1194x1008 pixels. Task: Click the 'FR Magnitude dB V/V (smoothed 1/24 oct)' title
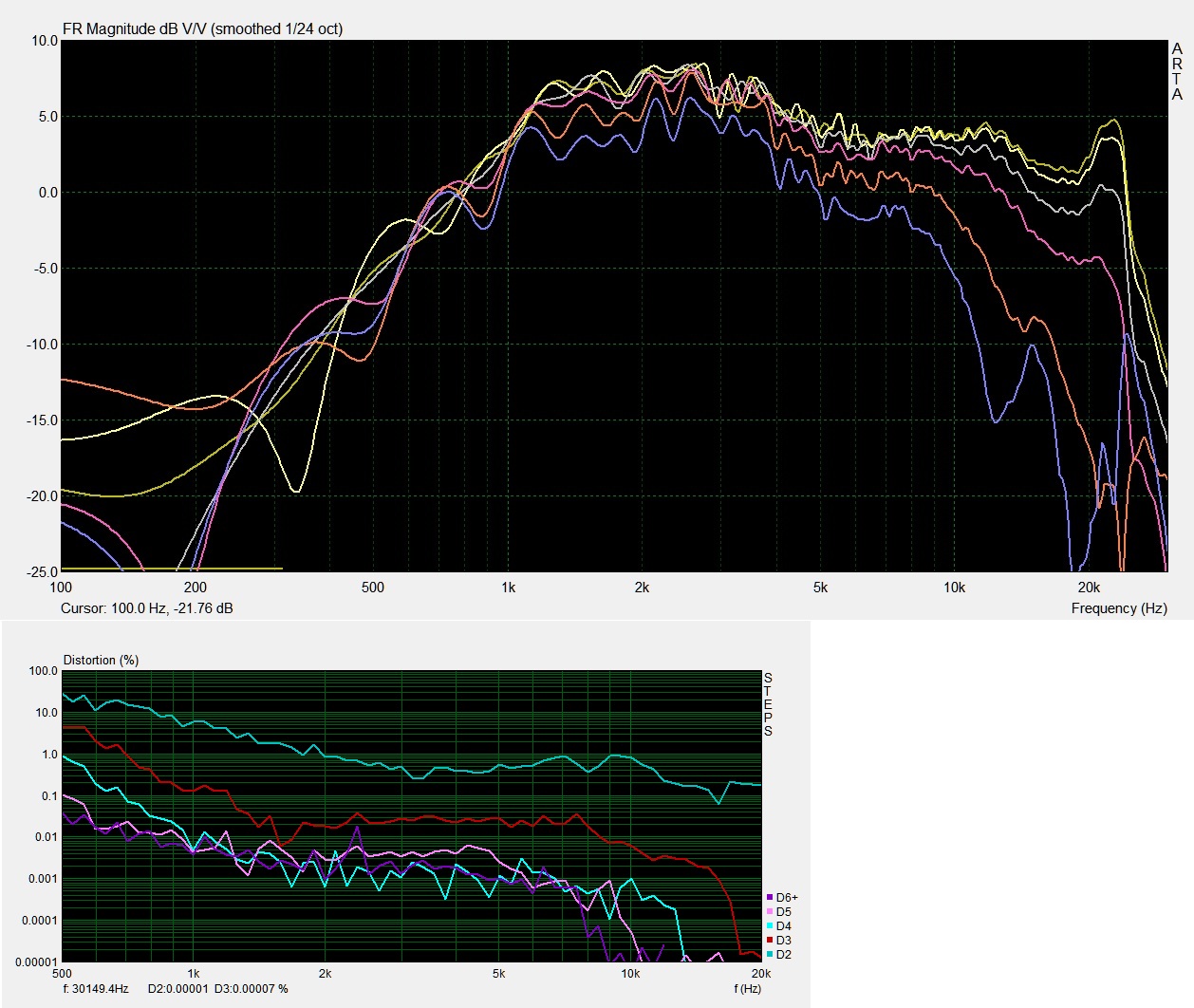point(203,28)
